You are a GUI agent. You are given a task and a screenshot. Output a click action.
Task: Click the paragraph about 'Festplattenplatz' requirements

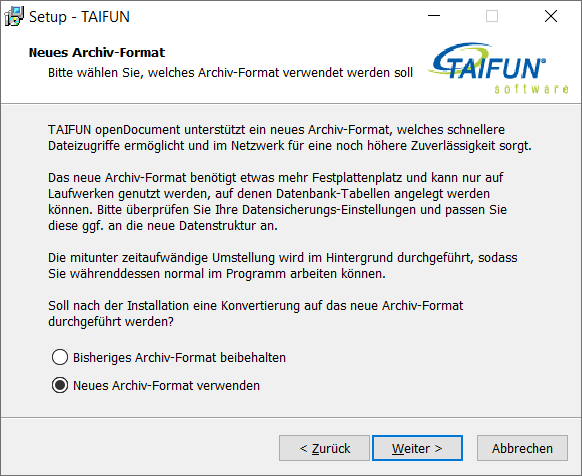tap(277, 202)
